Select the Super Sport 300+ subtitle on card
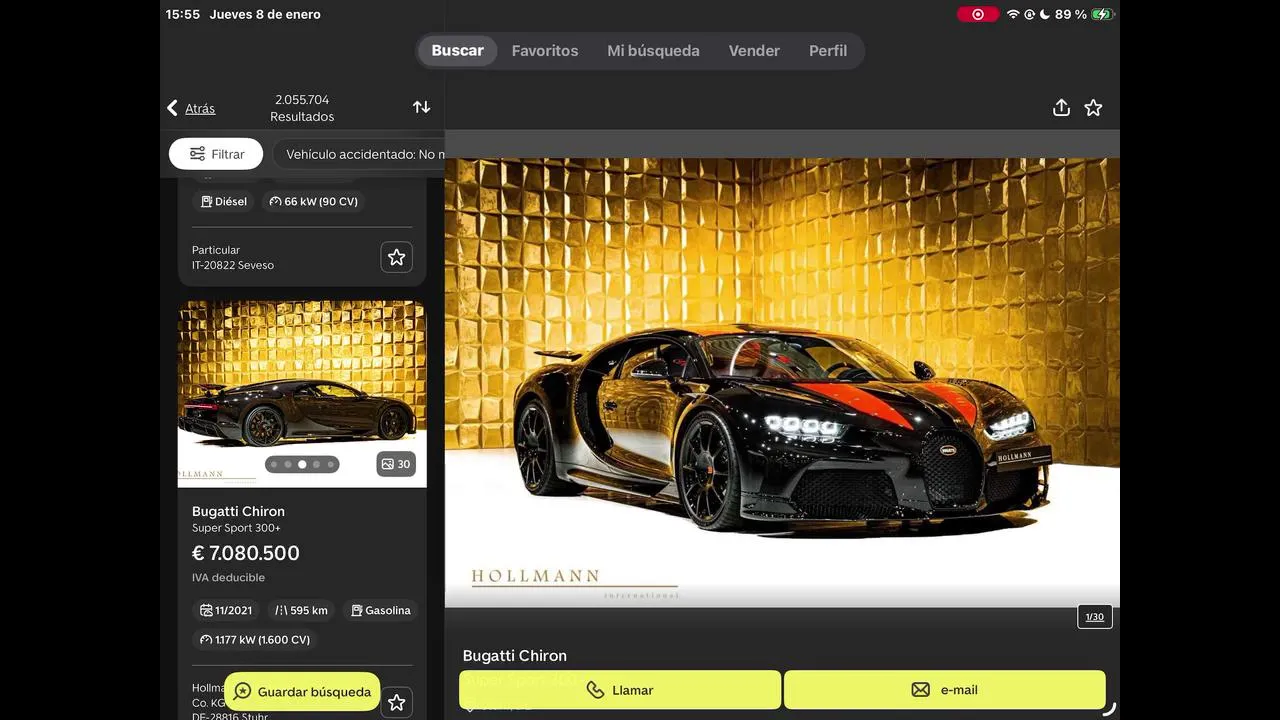 (236, 528)
